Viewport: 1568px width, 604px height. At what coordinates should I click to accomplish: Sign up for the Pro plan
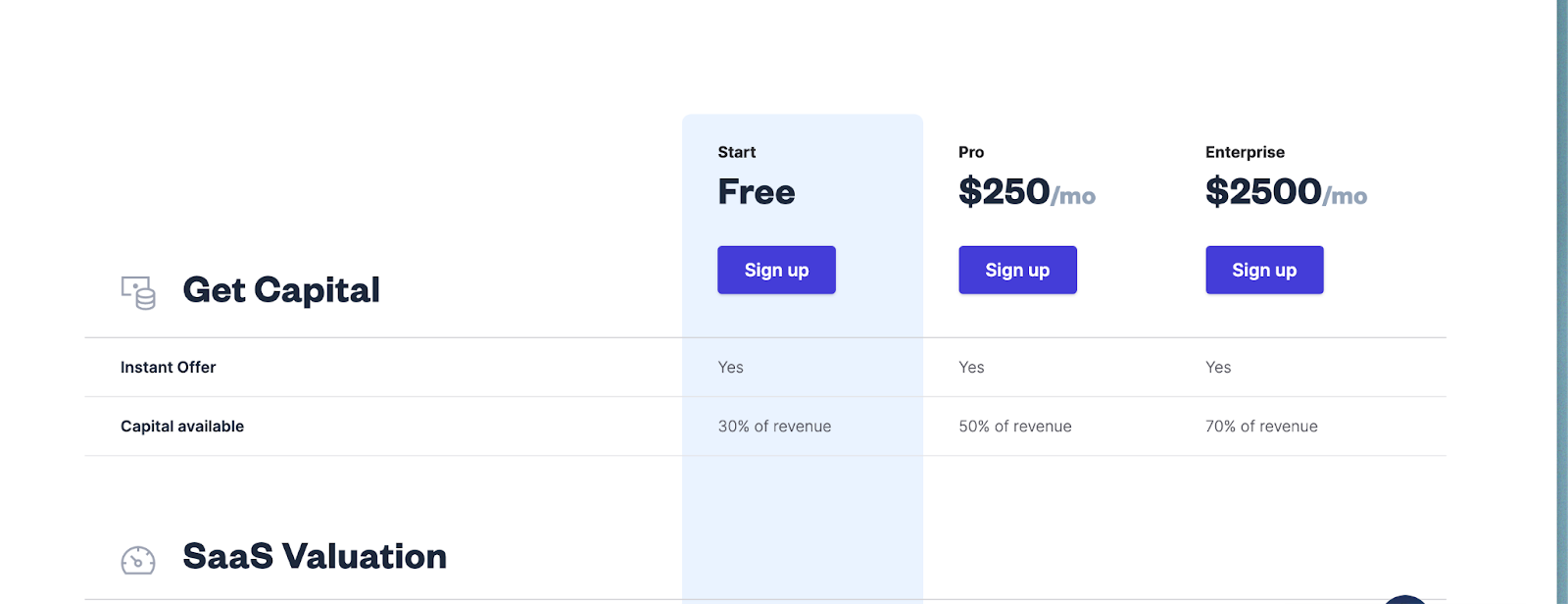tap(1017, 270)
